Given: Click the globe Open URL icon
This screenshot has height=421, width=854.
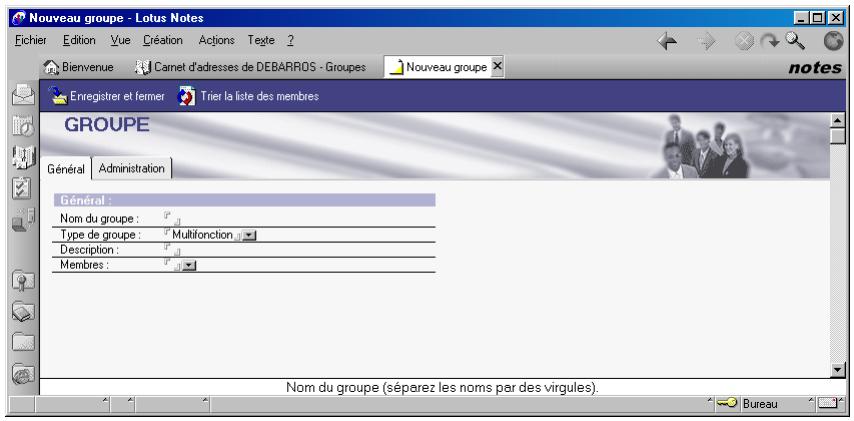Looking at the screenshot, I should click(833, 41).
